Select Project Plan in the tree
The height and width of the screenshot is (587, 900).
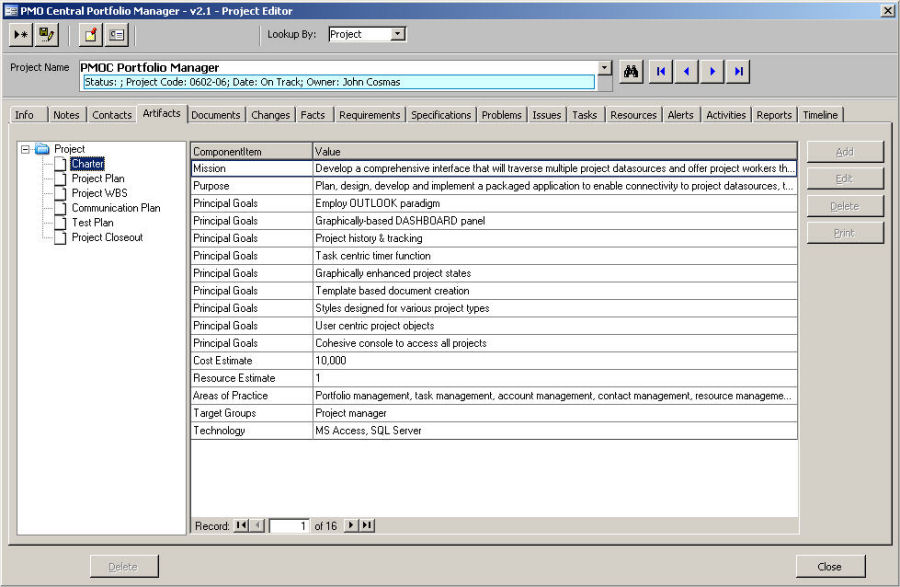98,178
